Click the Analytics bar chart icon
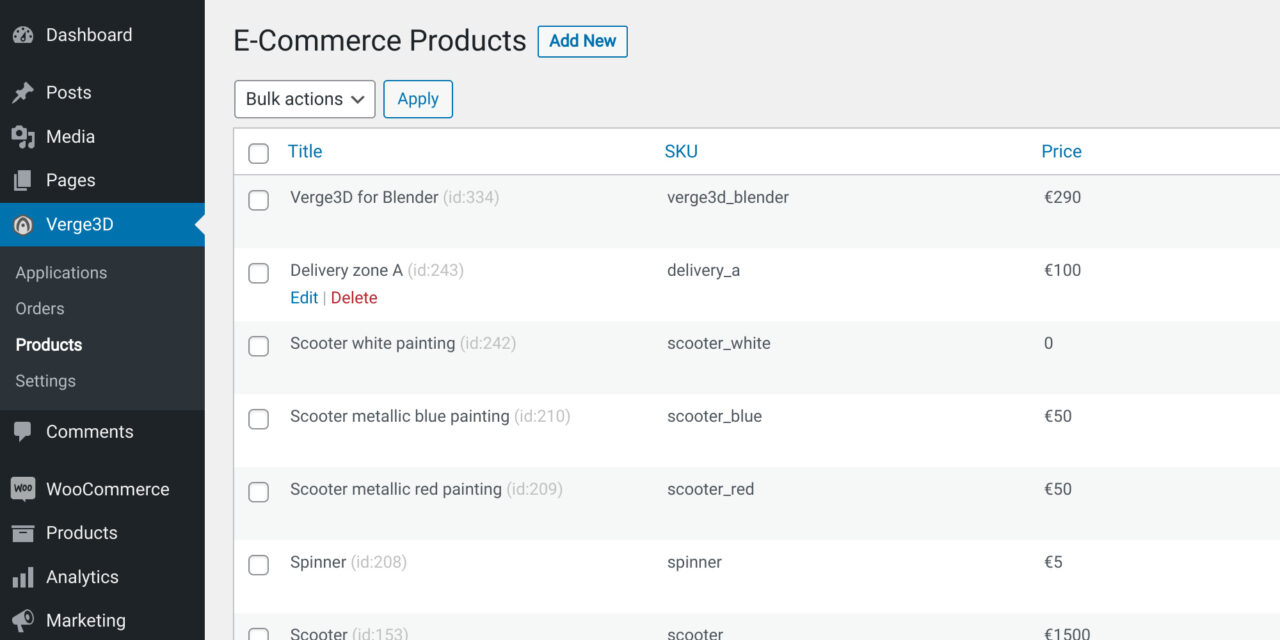 23,577
